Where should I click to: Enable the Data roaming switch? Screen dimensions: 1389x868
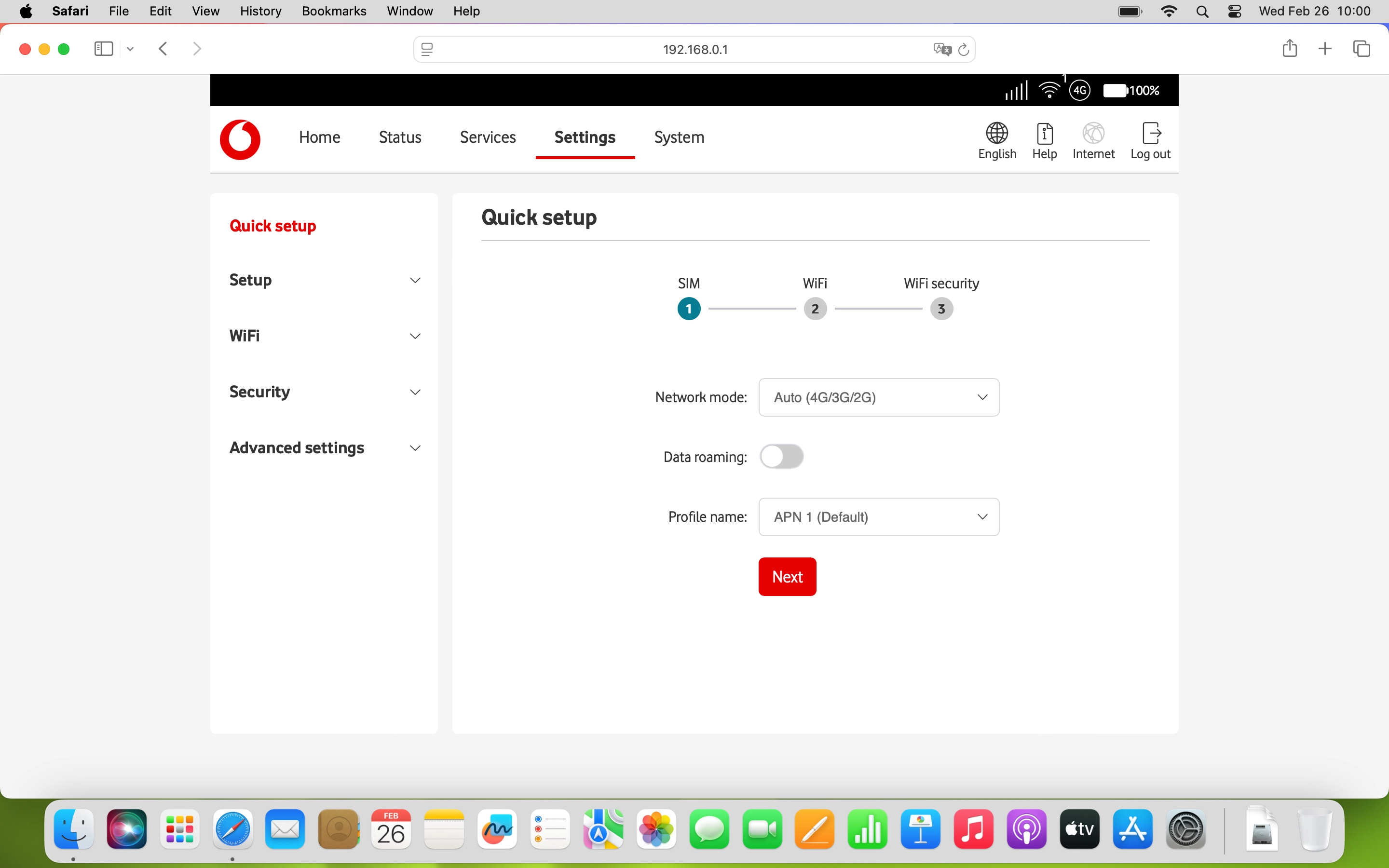(x=781, y=456)
